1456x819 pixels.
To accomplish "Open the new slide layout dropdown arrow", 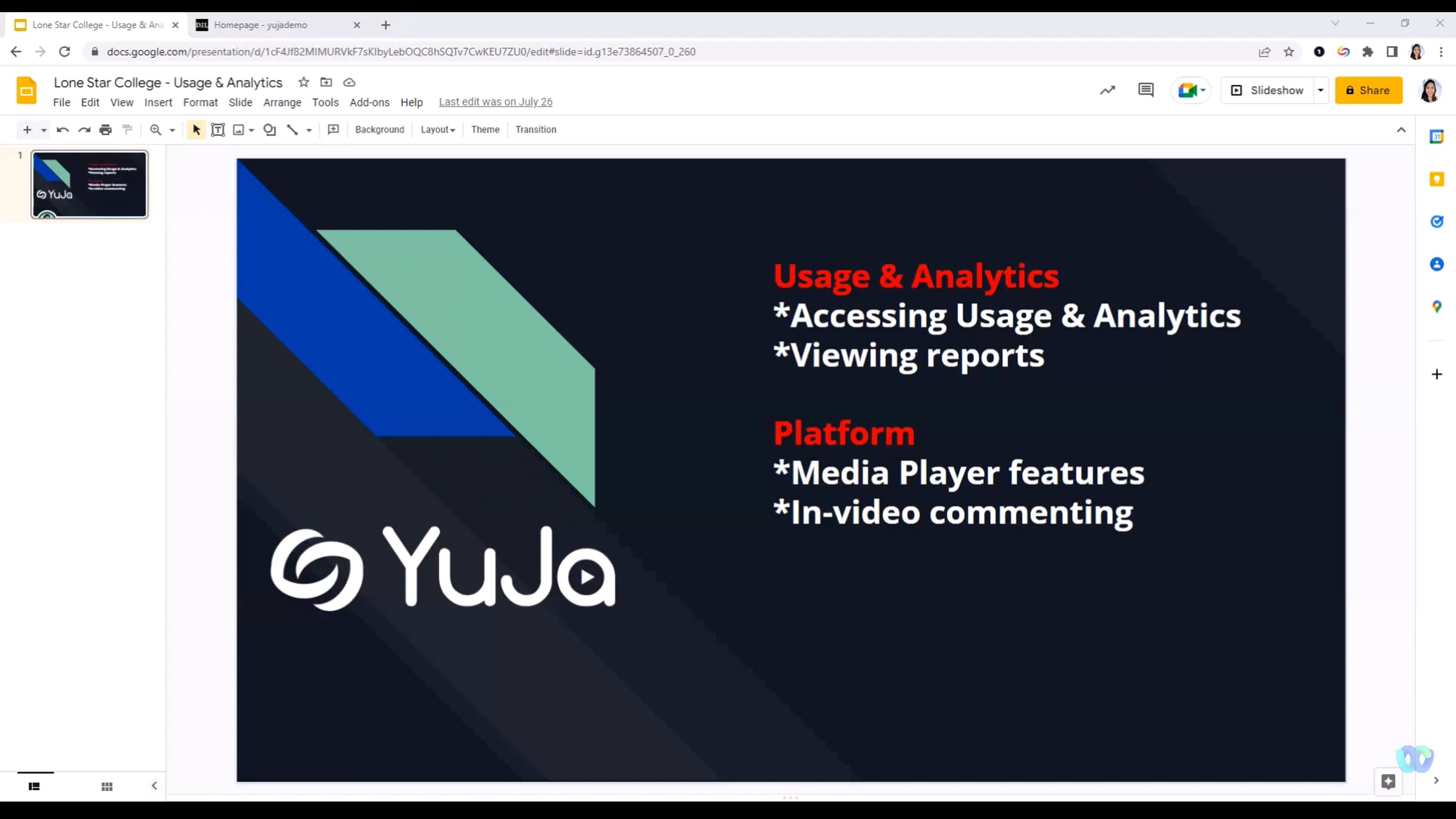I will click(x=44, y=130).
